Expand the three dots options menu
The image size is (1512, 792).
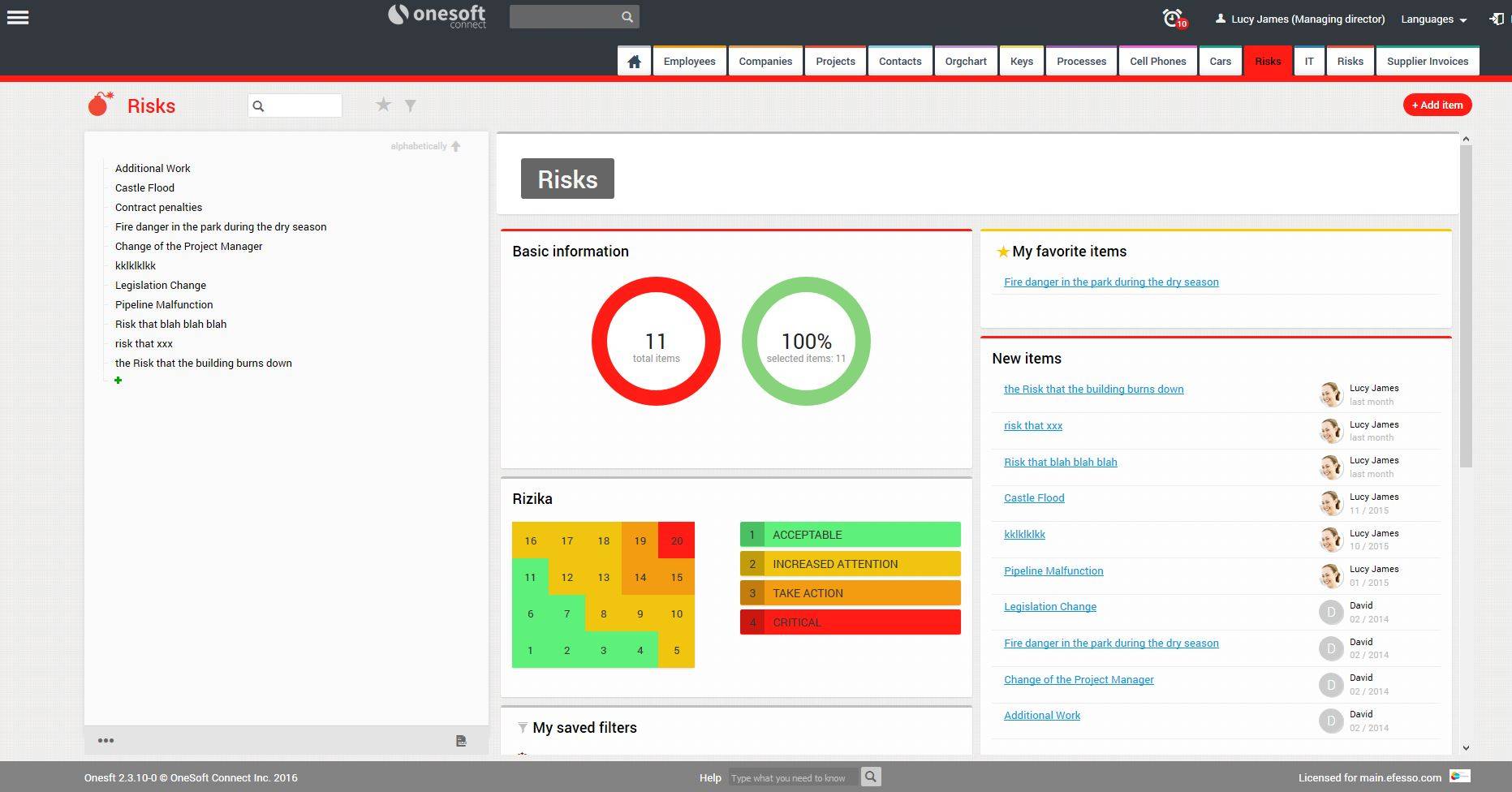(106, 740)
